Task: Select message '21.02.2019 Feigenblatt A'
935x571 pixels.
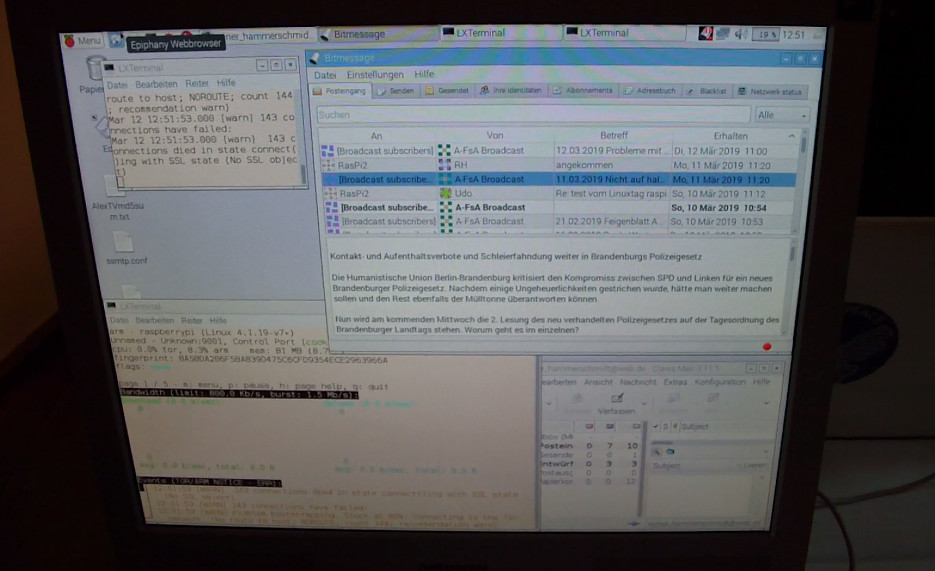Action: [x=558, y=221]
